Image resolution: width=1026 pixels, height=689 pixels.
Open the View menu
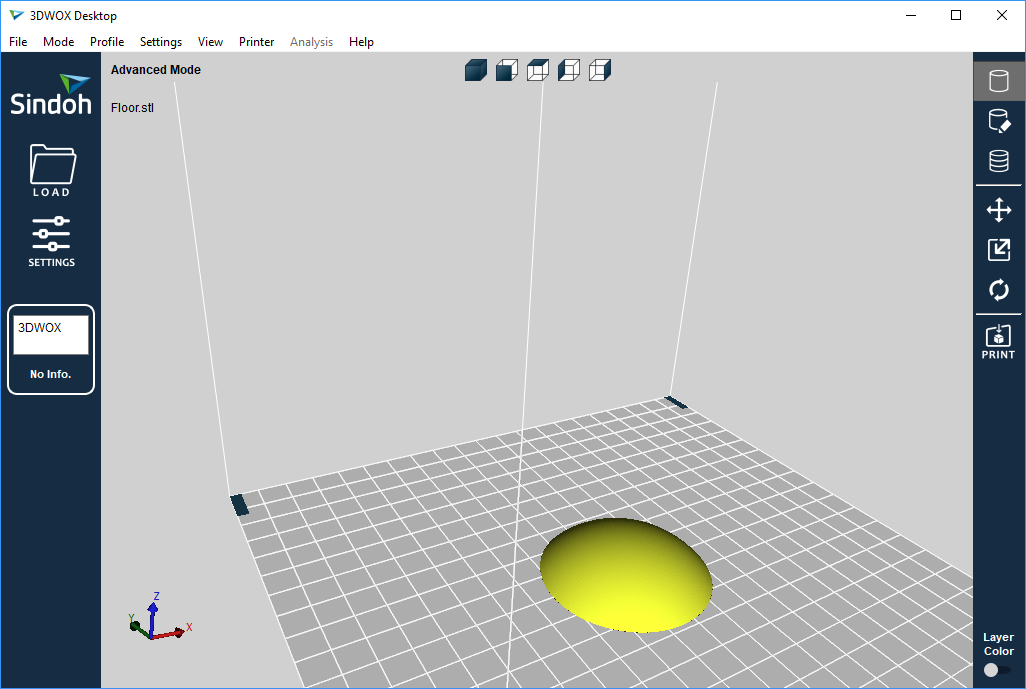coord(210,42)
